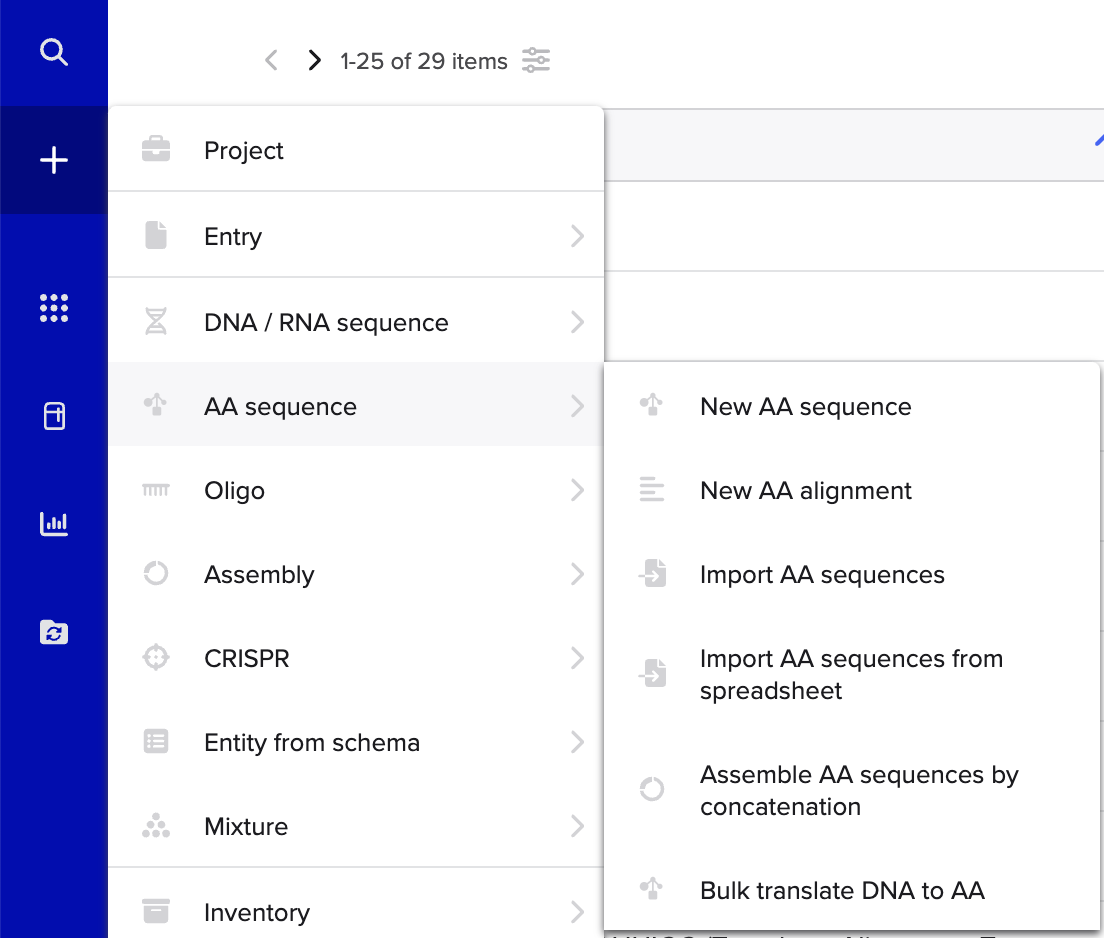Select Project from the create menu
The image size is (1104, 938).
356,150
